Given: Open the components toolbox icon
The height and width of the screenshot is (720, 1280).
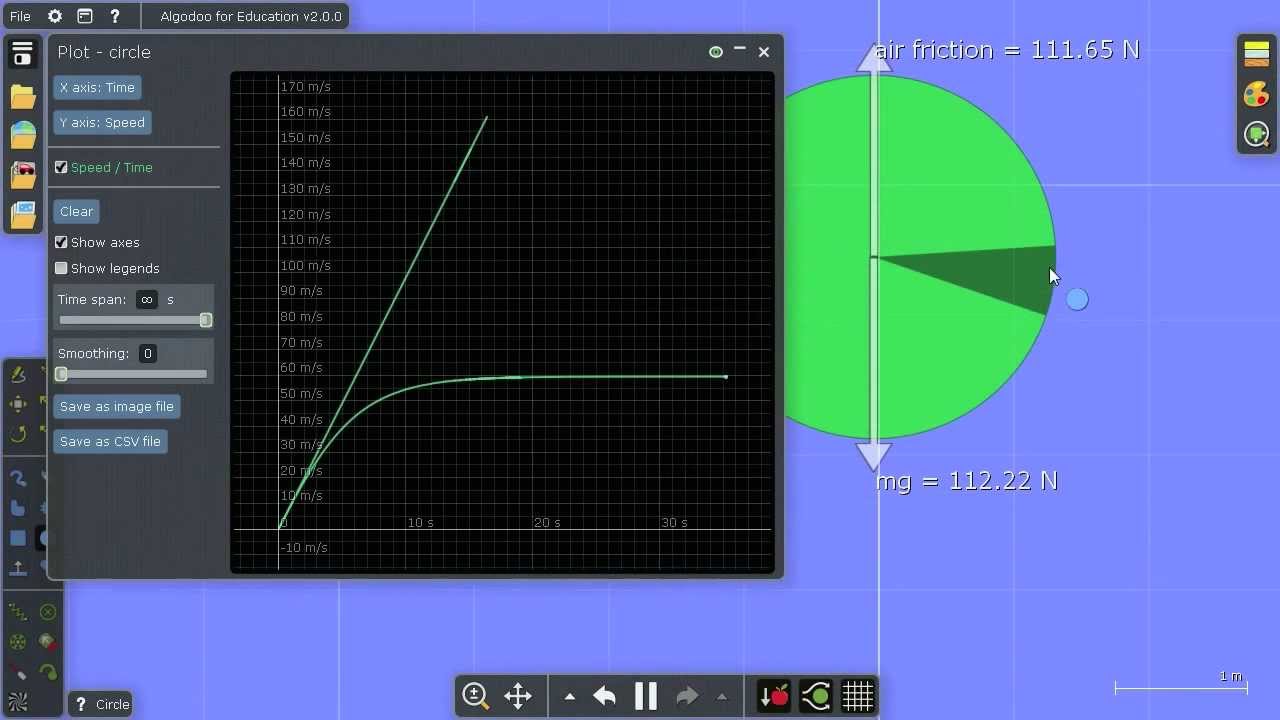Looking at the screenshot, I should [x=22, y=174].
